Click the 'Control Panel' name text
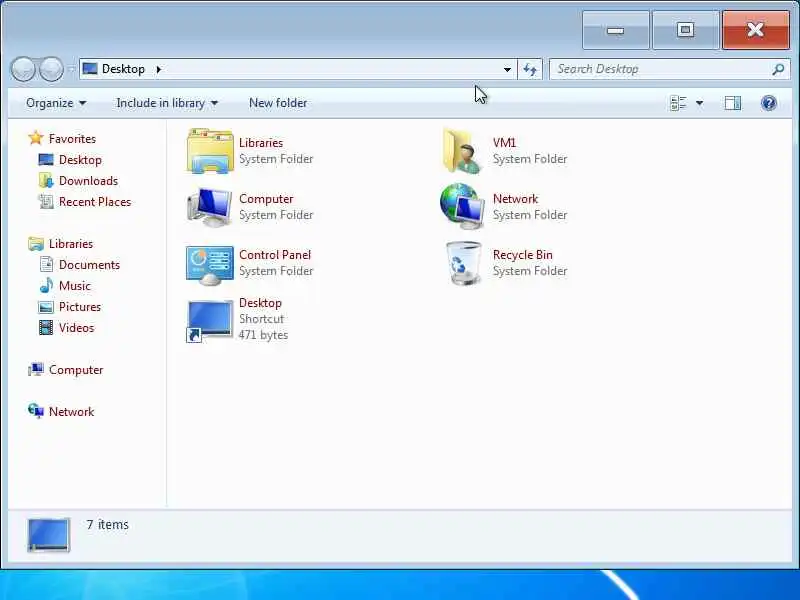 pos(274,254)
